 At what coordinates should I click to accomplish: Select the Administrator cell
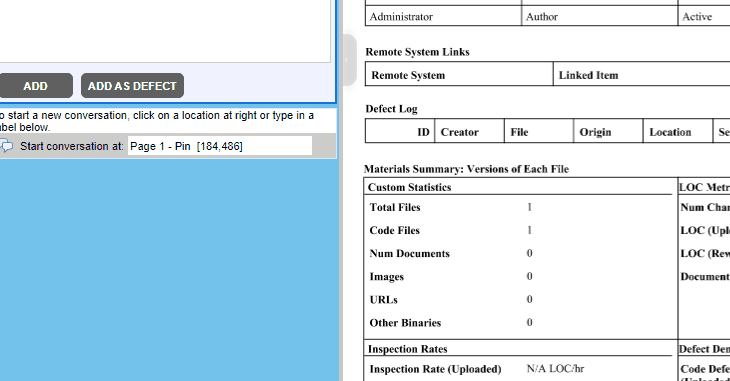coord(443,17)
